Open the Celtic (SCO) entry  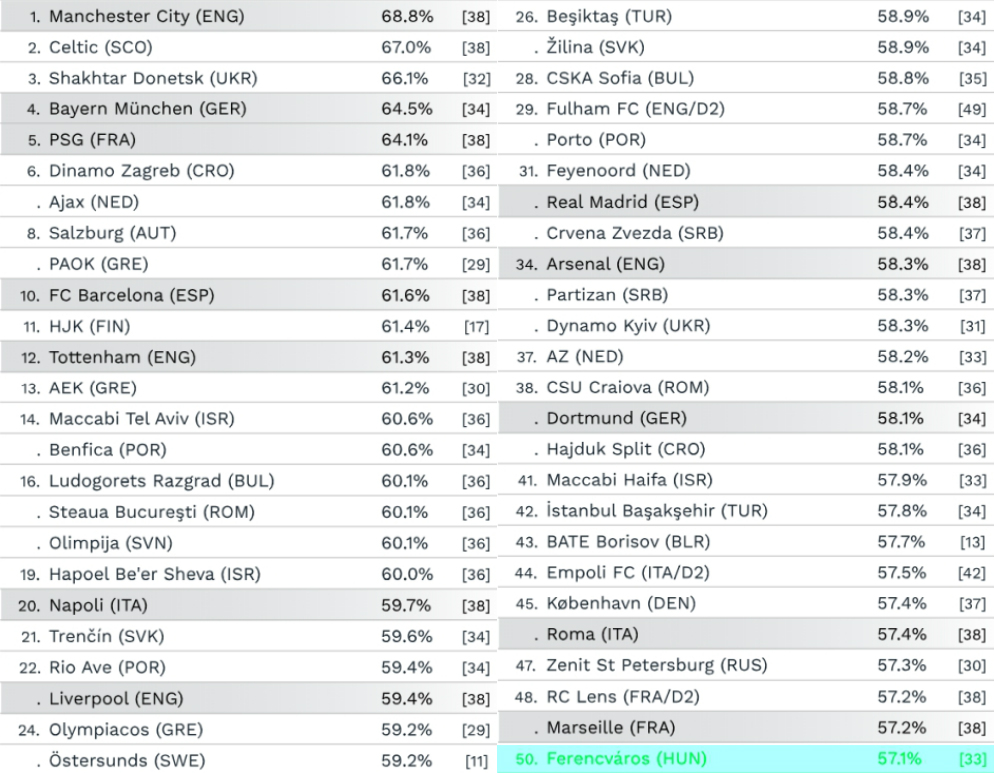point(248,47)
